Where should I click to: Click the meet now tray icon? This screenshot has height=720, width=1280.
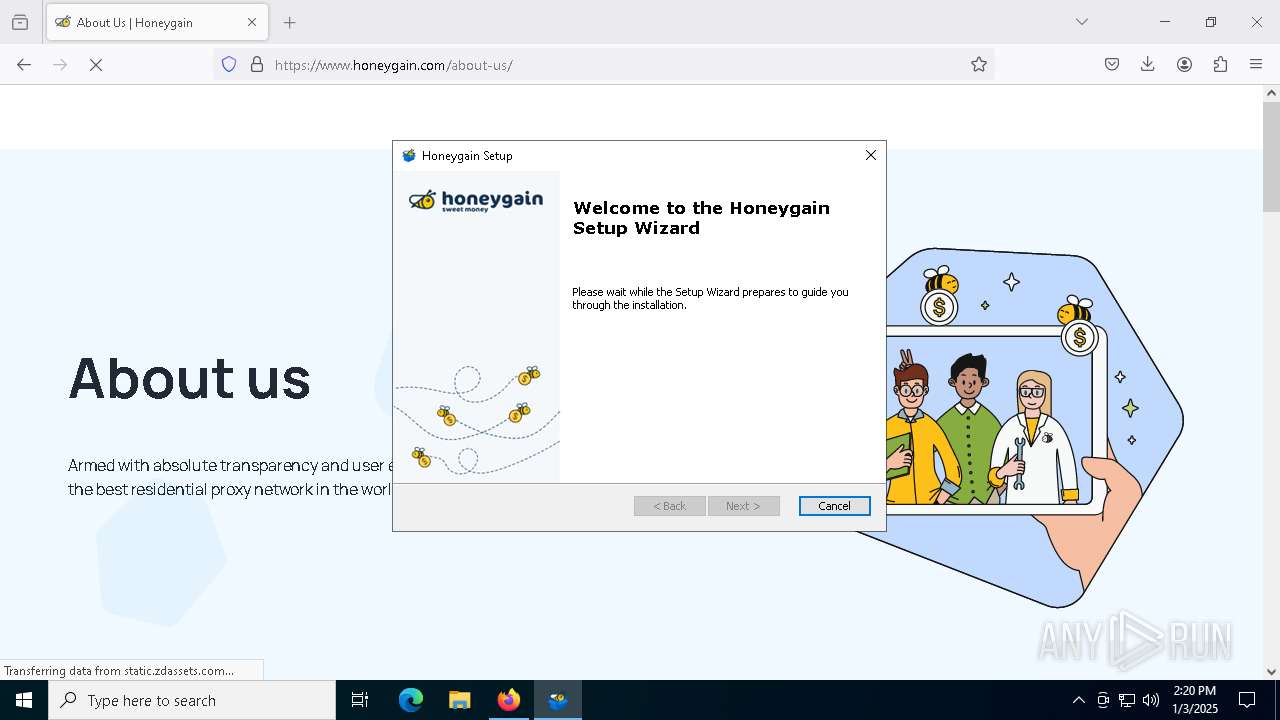point(1103,700)
